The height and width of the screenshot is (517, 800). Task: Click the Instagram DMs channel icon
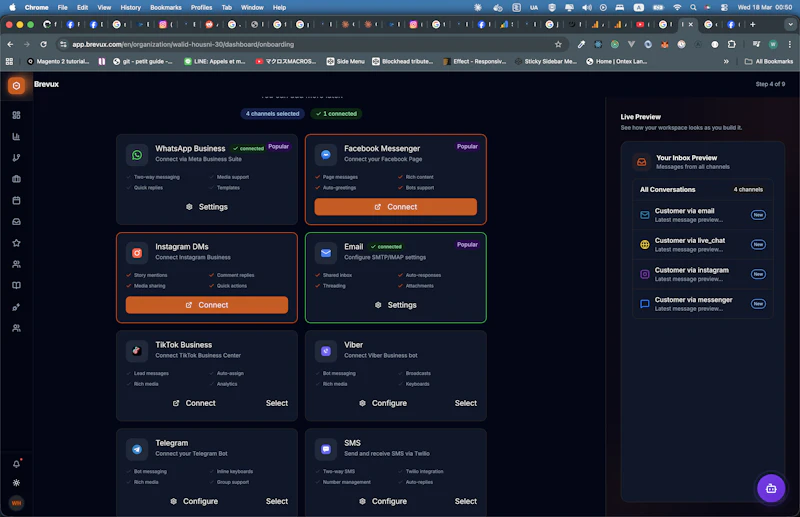pyautogui.click(x=137, y=253)
